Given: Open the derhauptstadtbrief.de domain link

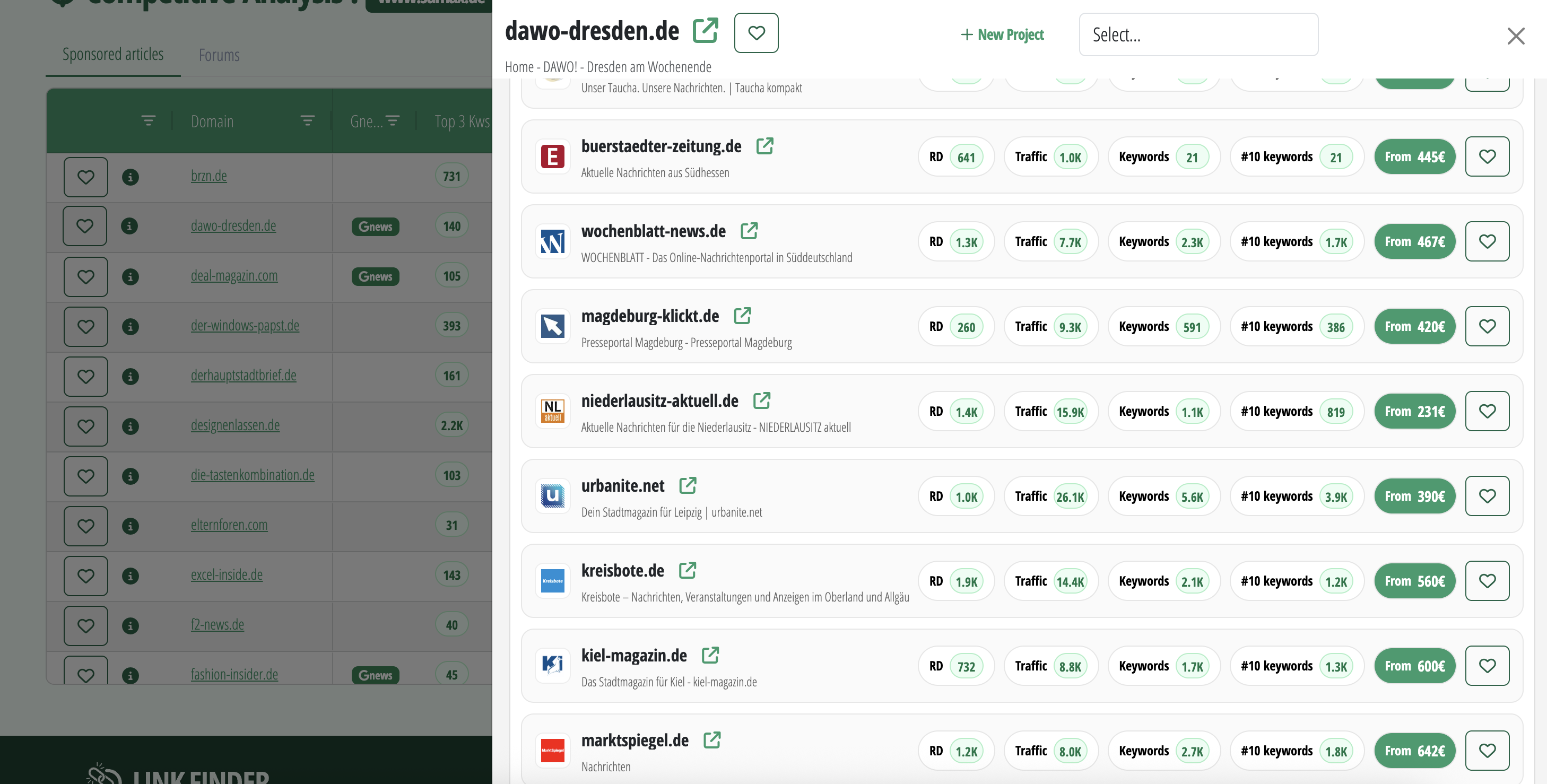Looking at the screenshot, I should pos(244,375).
